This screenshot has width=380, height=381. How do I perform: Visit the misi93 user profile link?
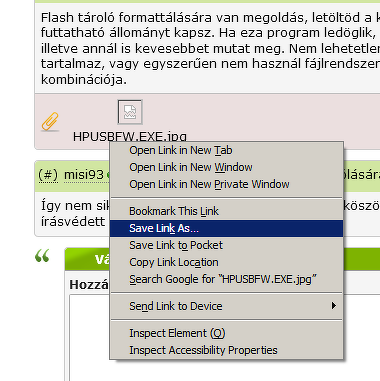84,175
